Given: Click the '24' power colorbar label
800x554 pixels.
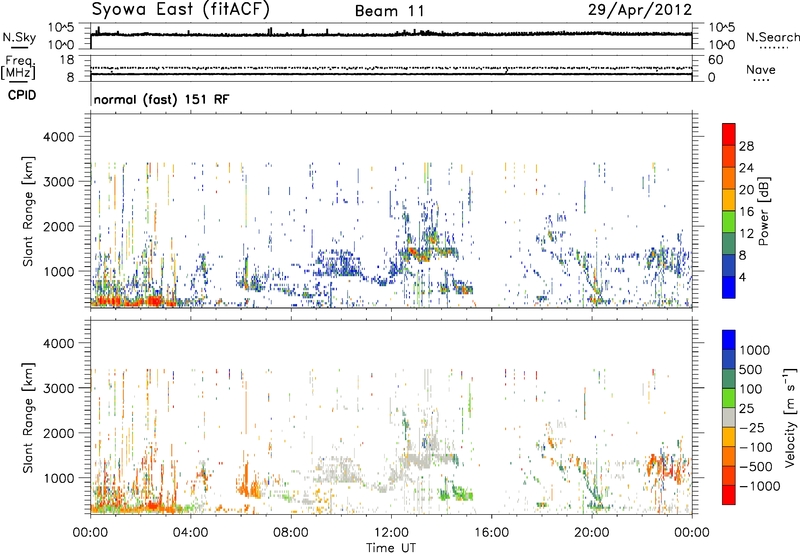Looking at the screenshot, I should pyautogui.click(x=746, y=168).
